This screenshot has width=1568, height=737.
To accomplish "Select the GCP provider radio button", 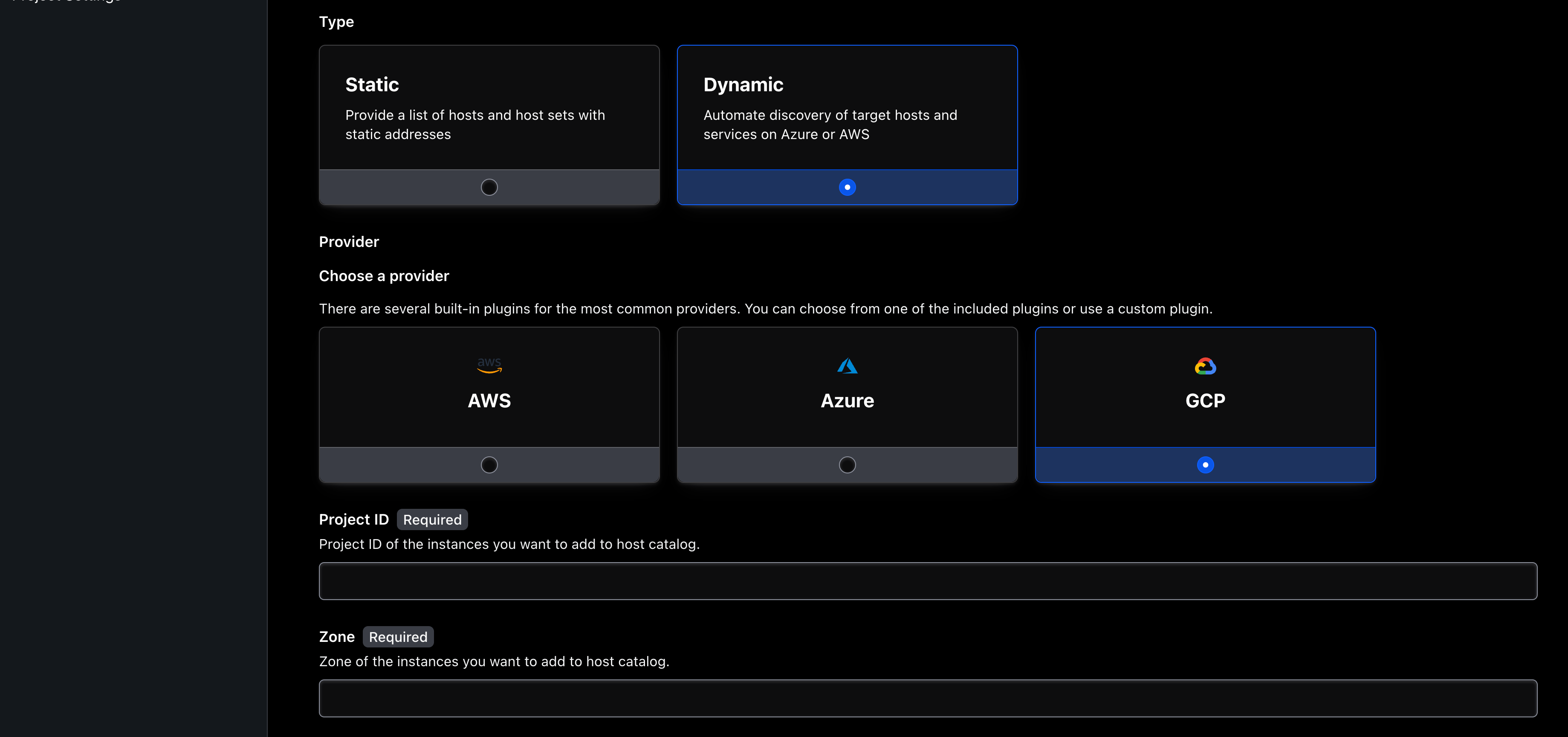I will (1205, 465).
